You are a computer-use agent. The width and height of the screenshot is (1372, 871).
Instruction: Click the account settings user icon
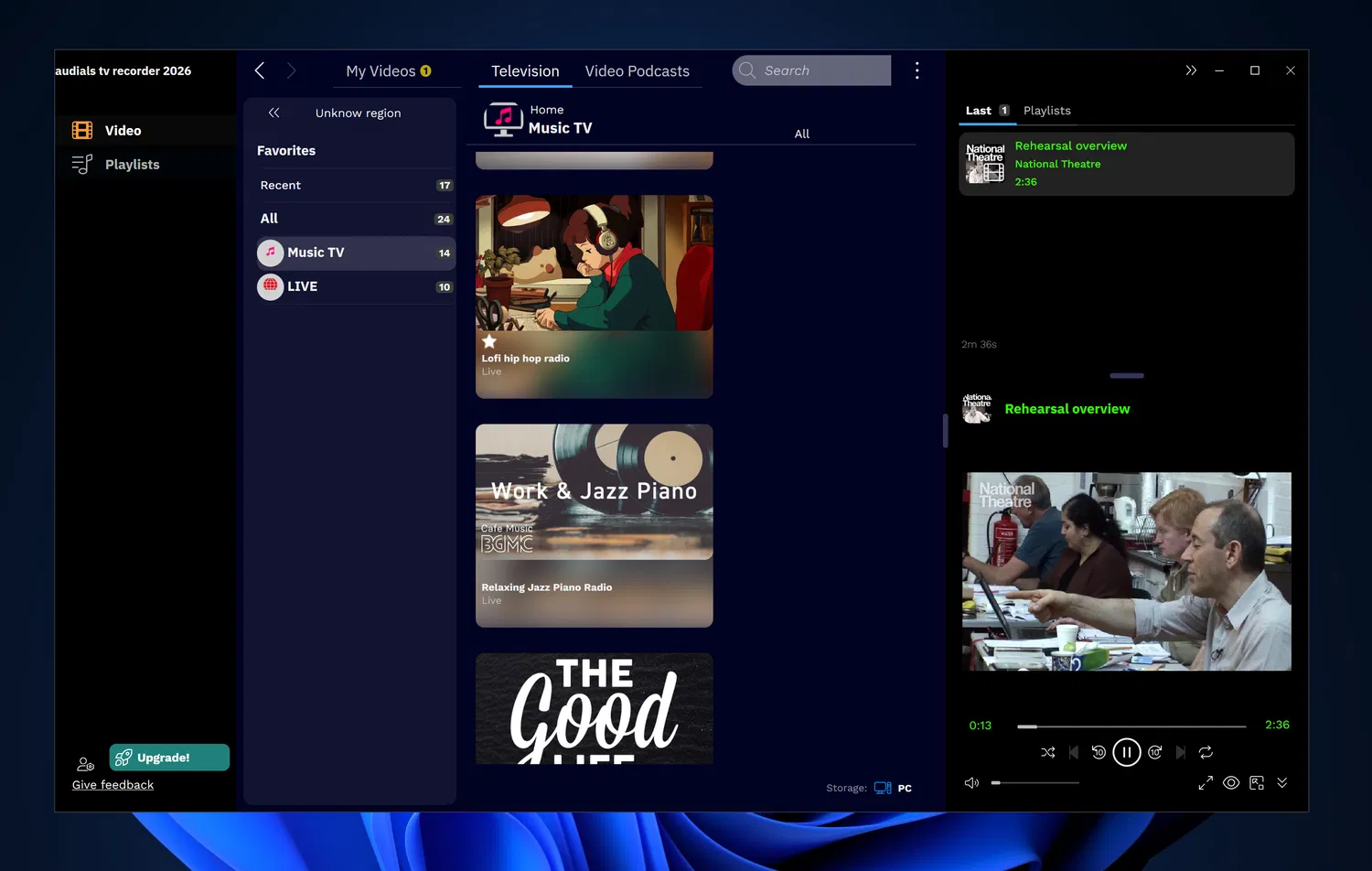(x=85, y=764)
